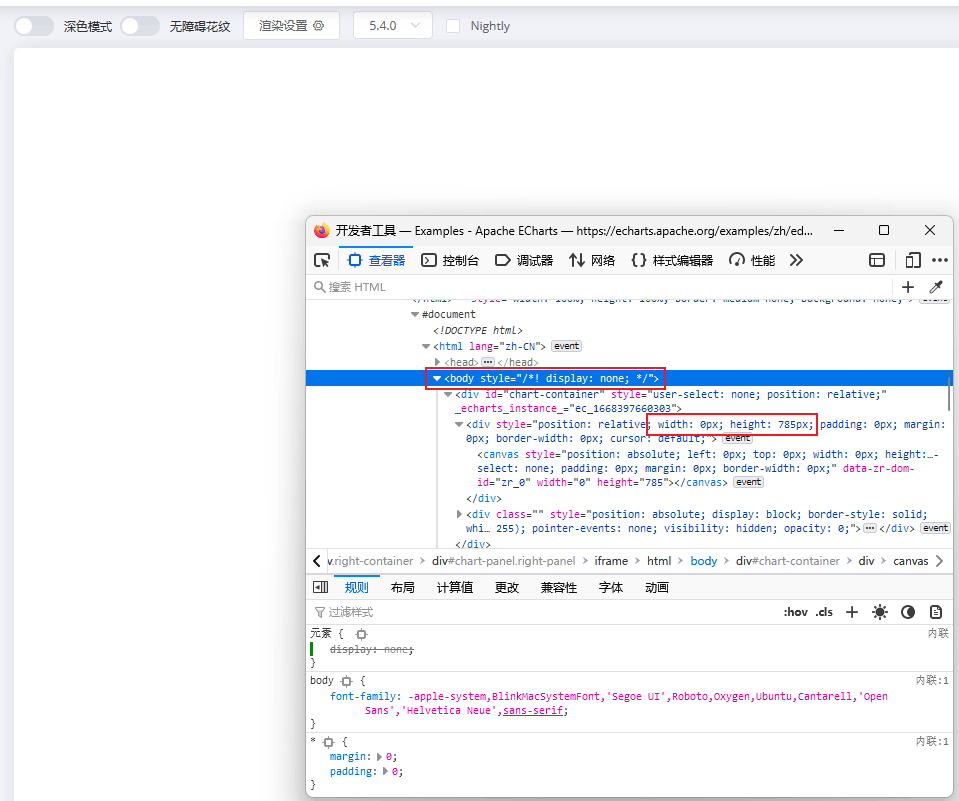This screenshot has height=801, width=959.
Task: Open the 布局 layout panel tab
Action: (402, 588)
